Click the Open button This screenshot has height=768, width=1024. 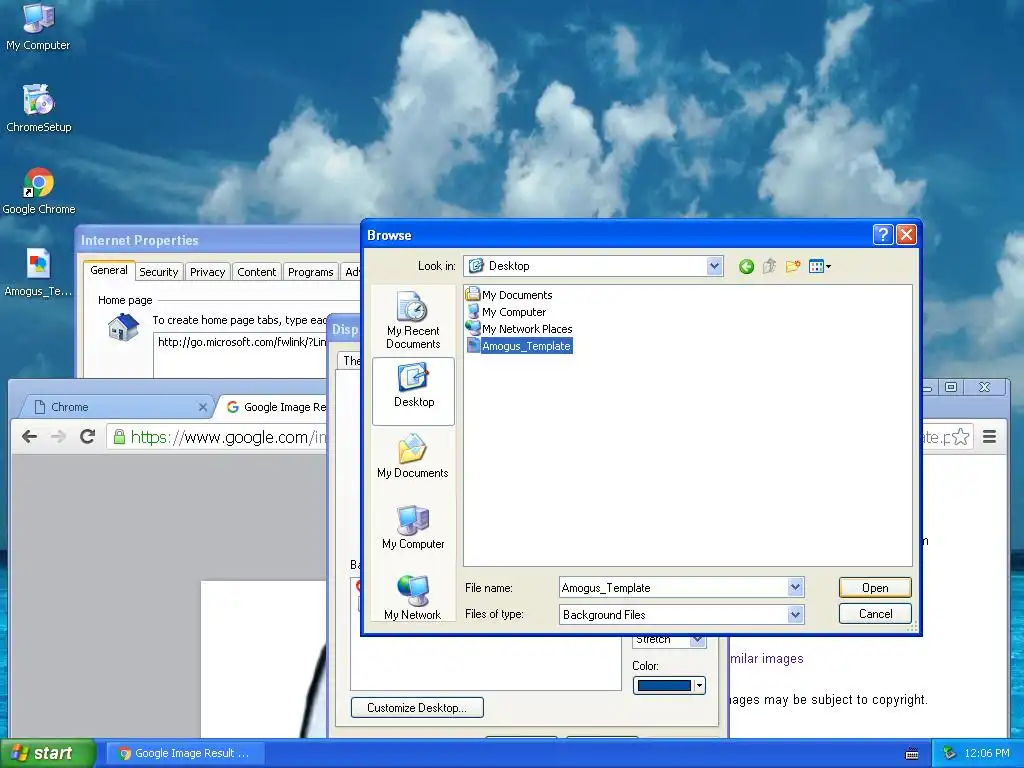click(875, 588)
